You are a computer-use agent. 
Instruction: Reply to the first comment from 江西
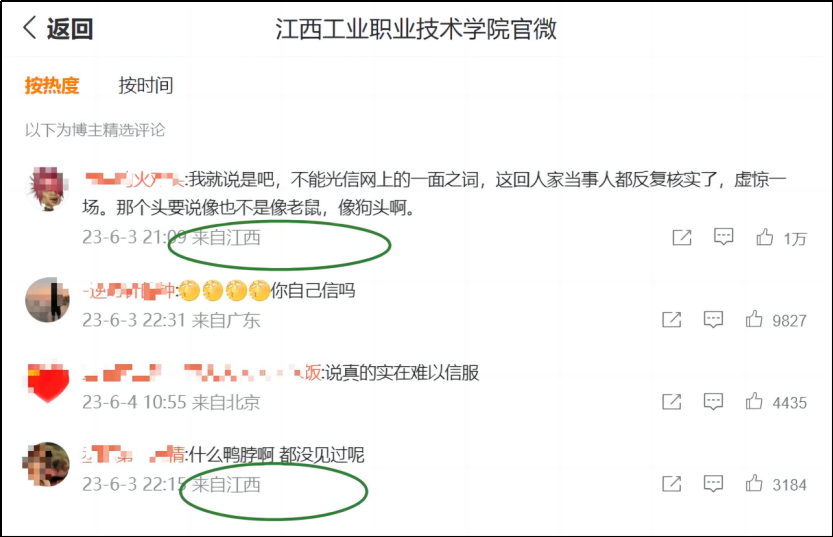(x=724, y=237)
